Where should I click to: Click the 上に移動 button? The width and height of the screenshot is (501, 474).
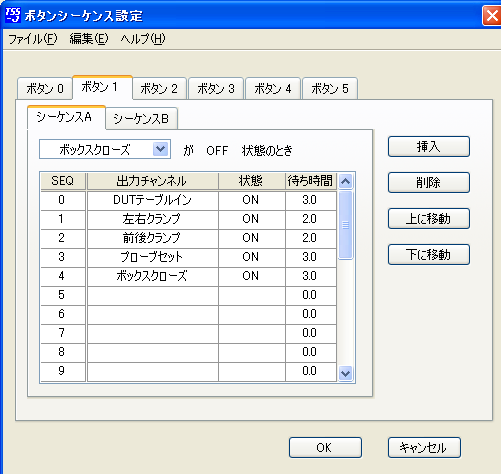pyautogui.click(x=429, y=218)
